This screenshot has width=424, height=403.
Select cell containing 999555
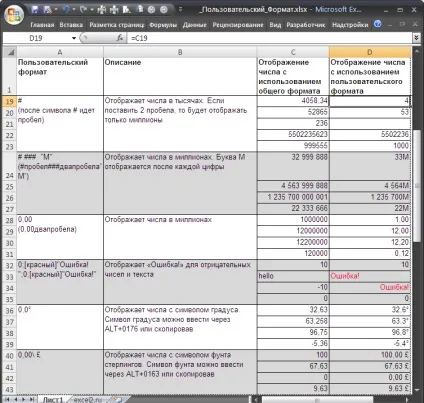click(x=293, y=146)
